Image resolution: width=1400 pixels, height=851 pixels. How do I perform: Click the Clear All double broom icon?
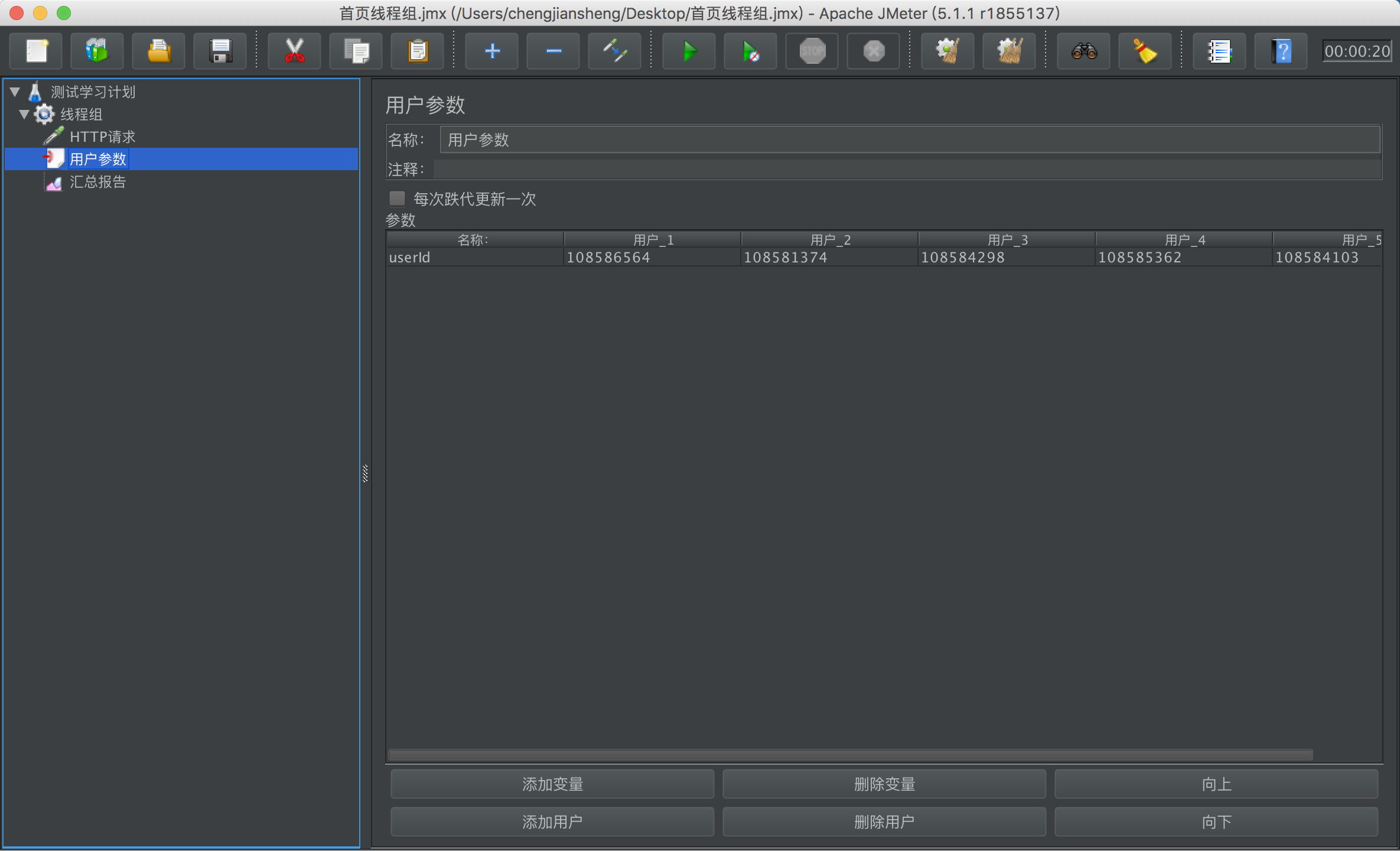tap(1010, 51)
